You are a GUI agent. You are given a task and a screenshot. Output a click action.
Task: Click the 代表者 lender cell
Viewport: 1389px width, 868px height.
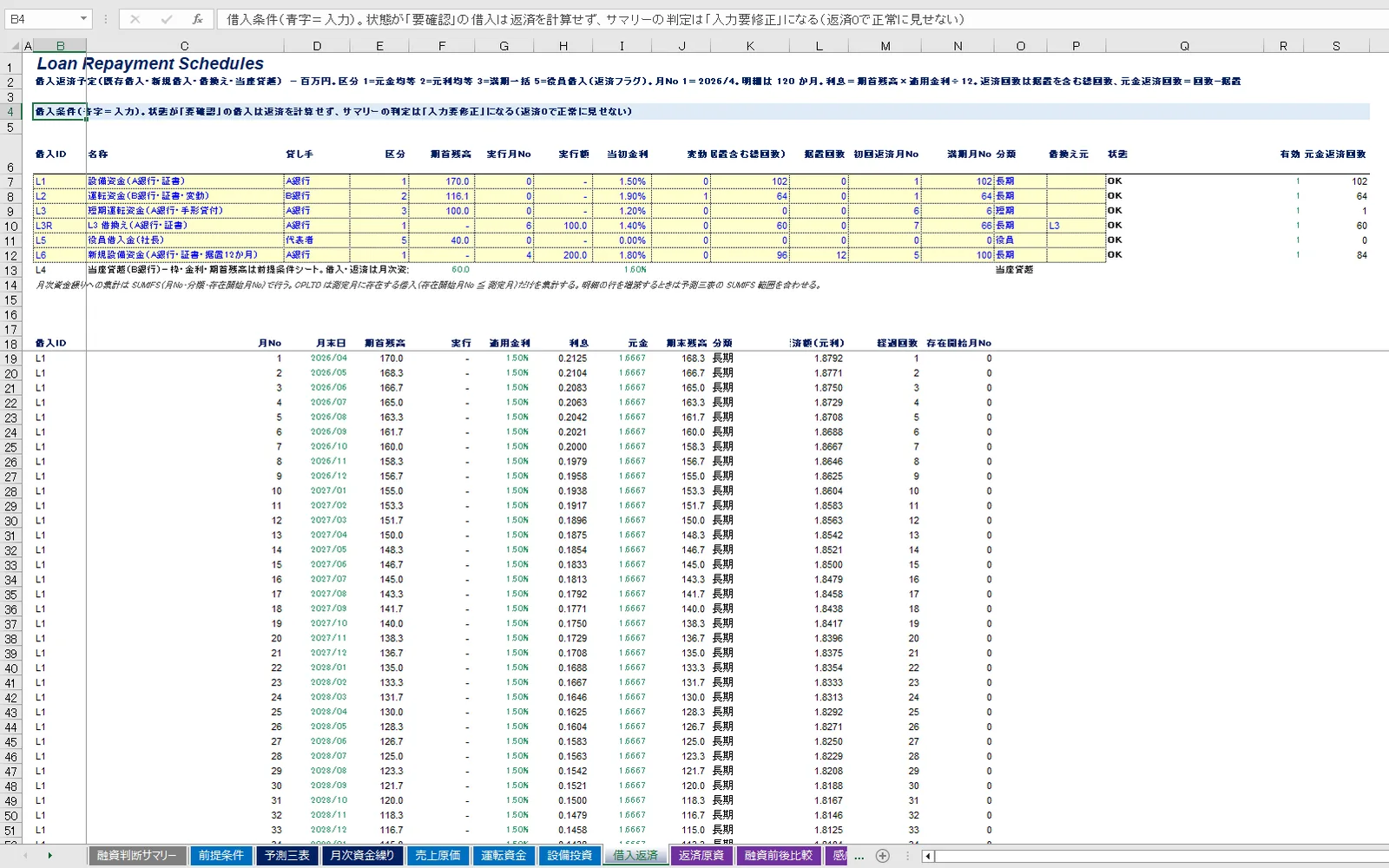tap(317, 240)
